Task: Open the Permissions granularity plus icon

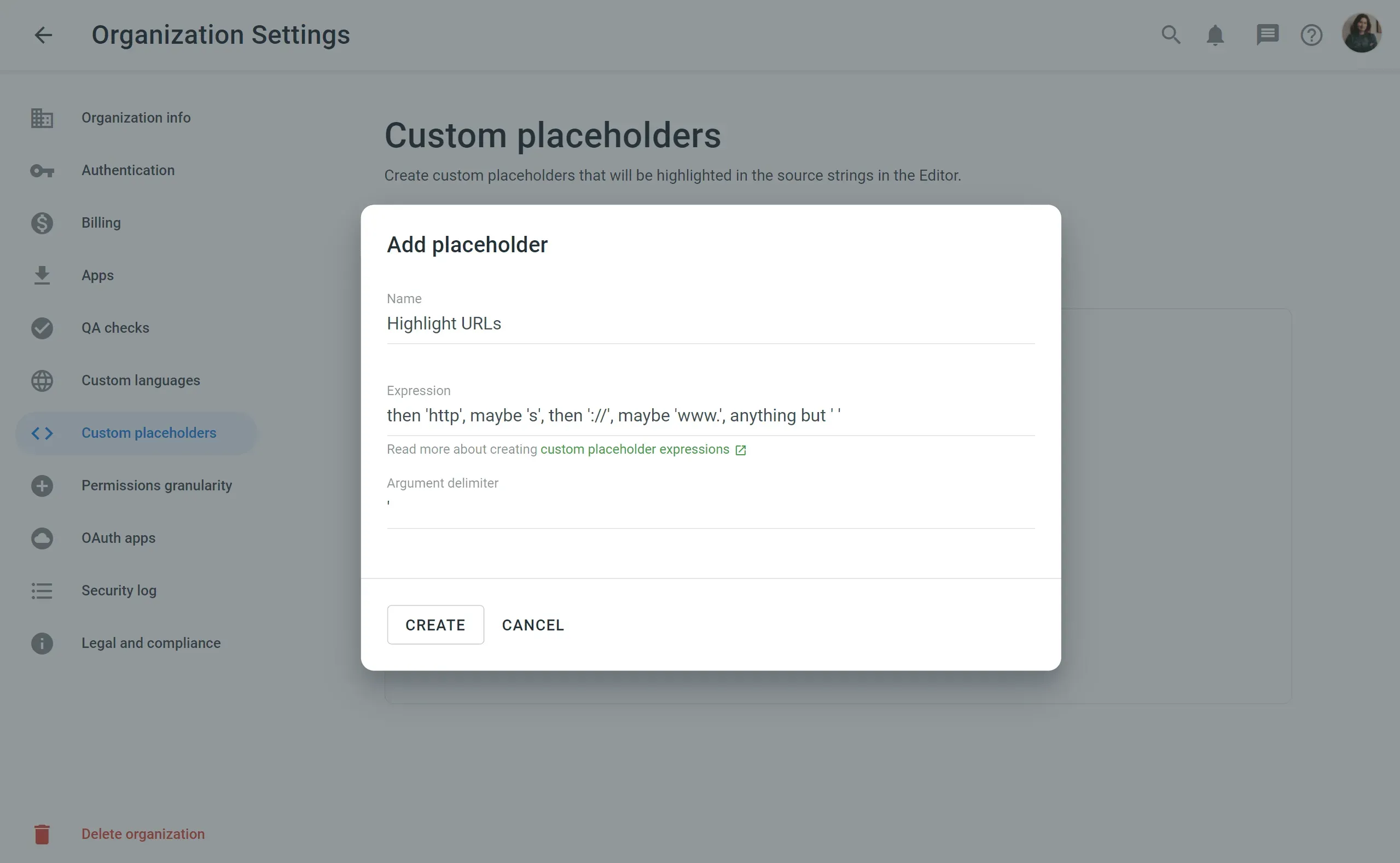Action: tap(42, 485)
